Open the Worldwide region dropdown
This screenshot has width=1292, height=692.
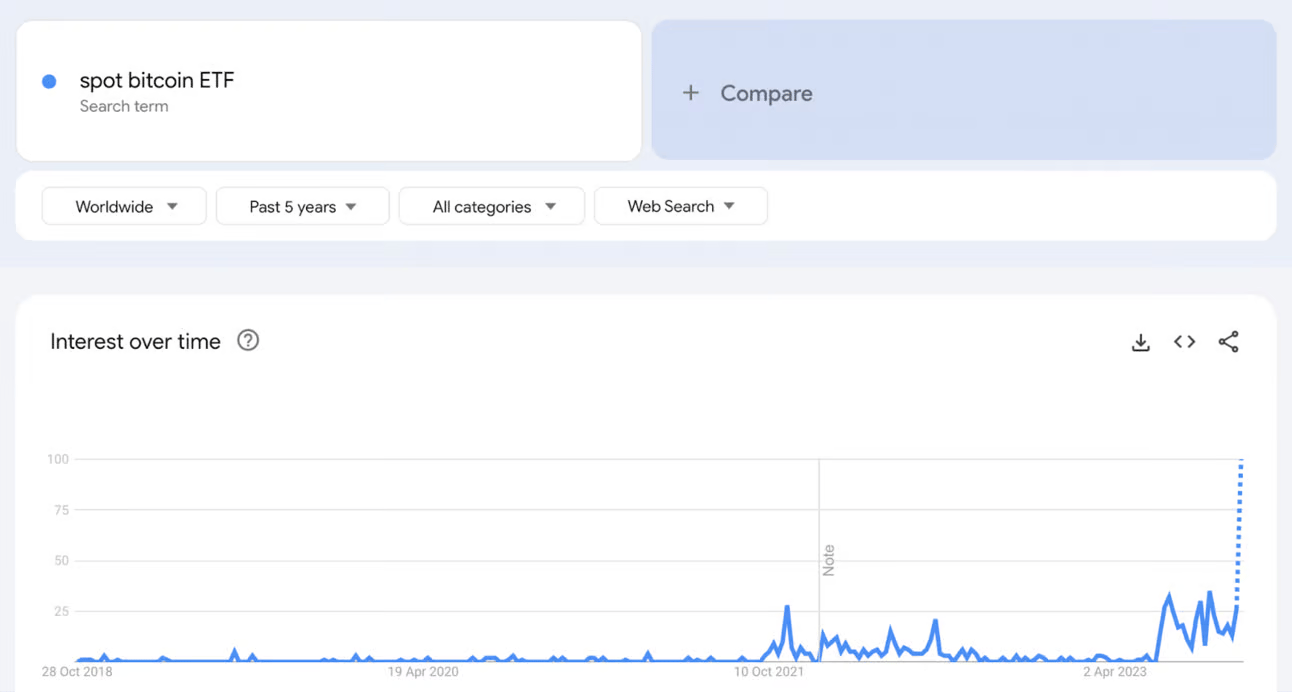pyautogui.click(x=124, y=206)
